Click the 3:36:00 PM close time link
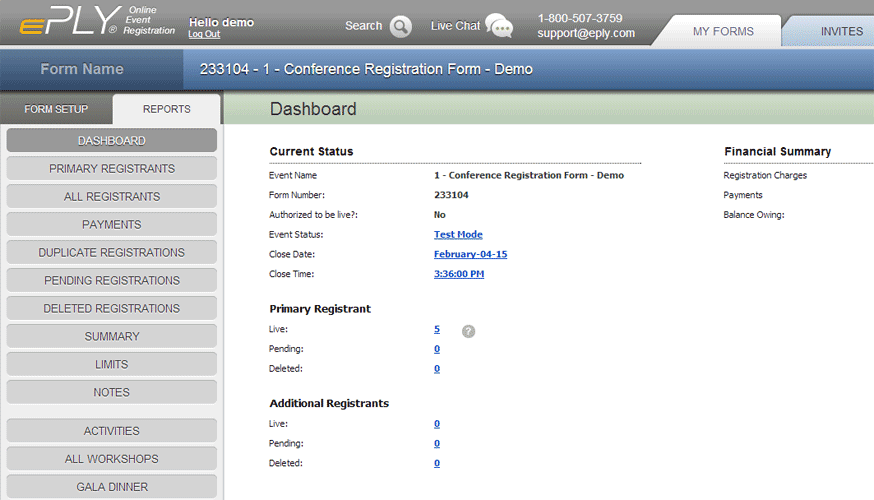 coord(459,274)
